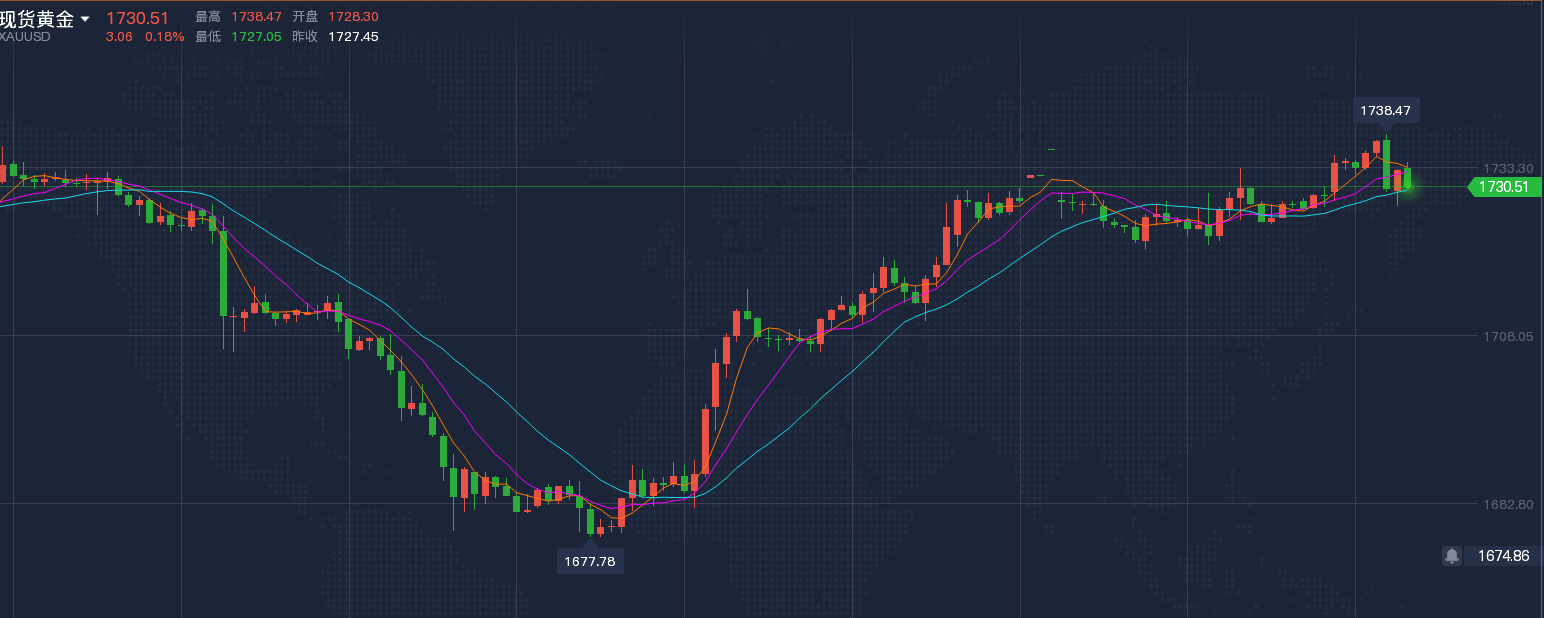Screen dimensions: 1544x618
Task: Click the 1674.86 crosshair price label
Action: (1504, 555)
